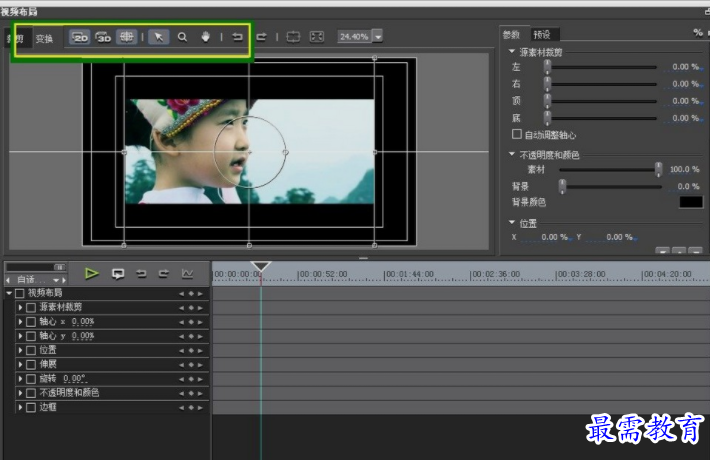Switch to the 预设 tab
Image resolution: width=710 pixels, height=460 pixels.
click(x=542, y=34)
